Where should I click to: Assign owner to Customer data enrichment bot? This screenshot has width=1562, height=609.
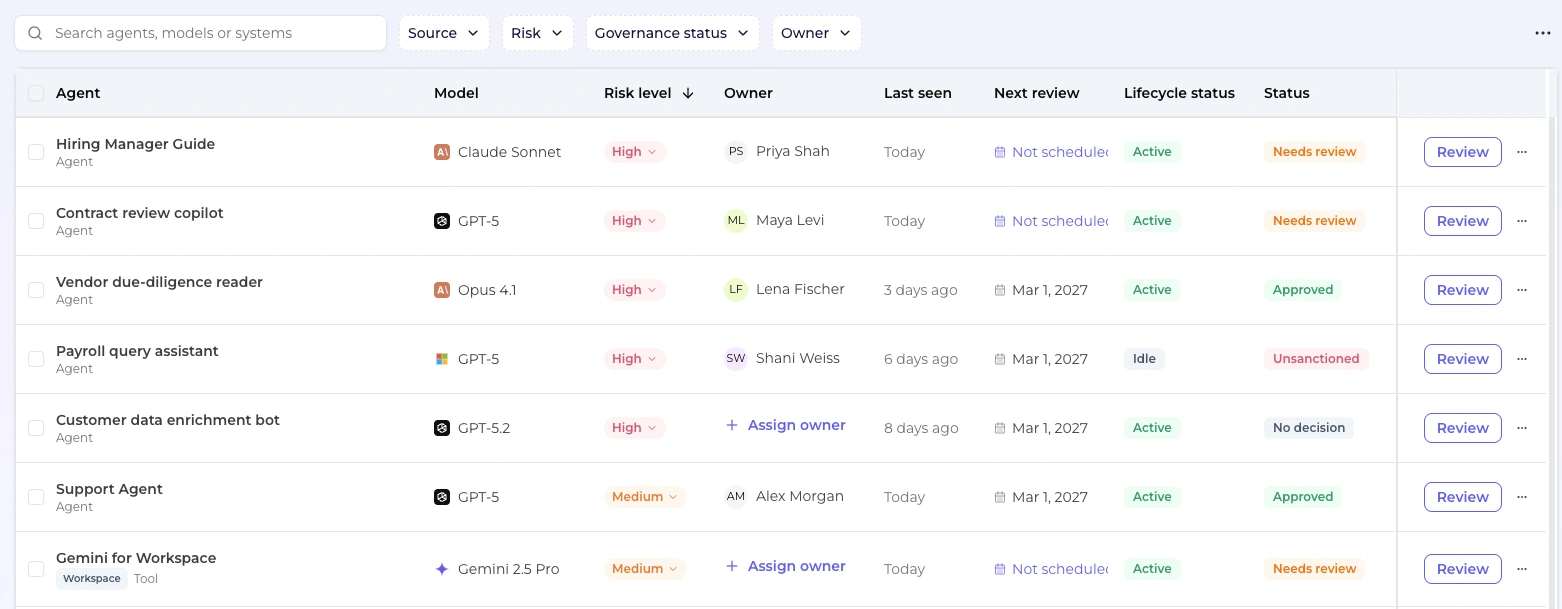coord(785,426)
